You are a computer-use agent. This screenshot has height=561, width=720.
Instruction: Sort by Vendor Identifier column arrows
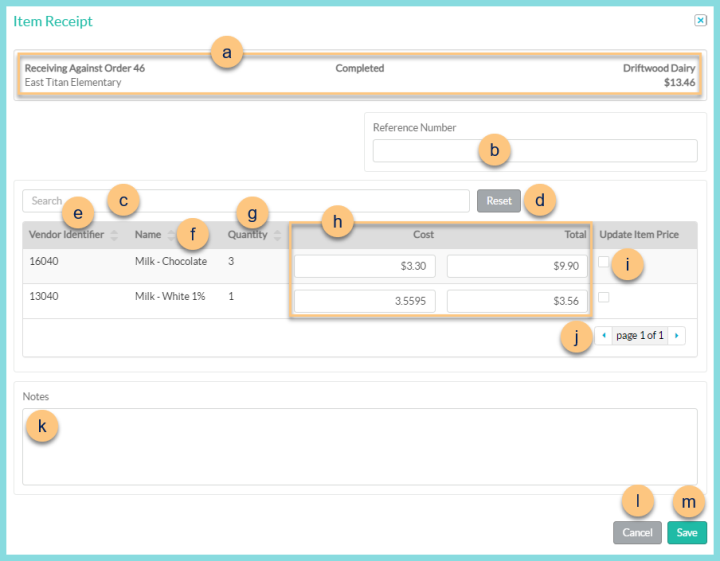click(114, 235)
